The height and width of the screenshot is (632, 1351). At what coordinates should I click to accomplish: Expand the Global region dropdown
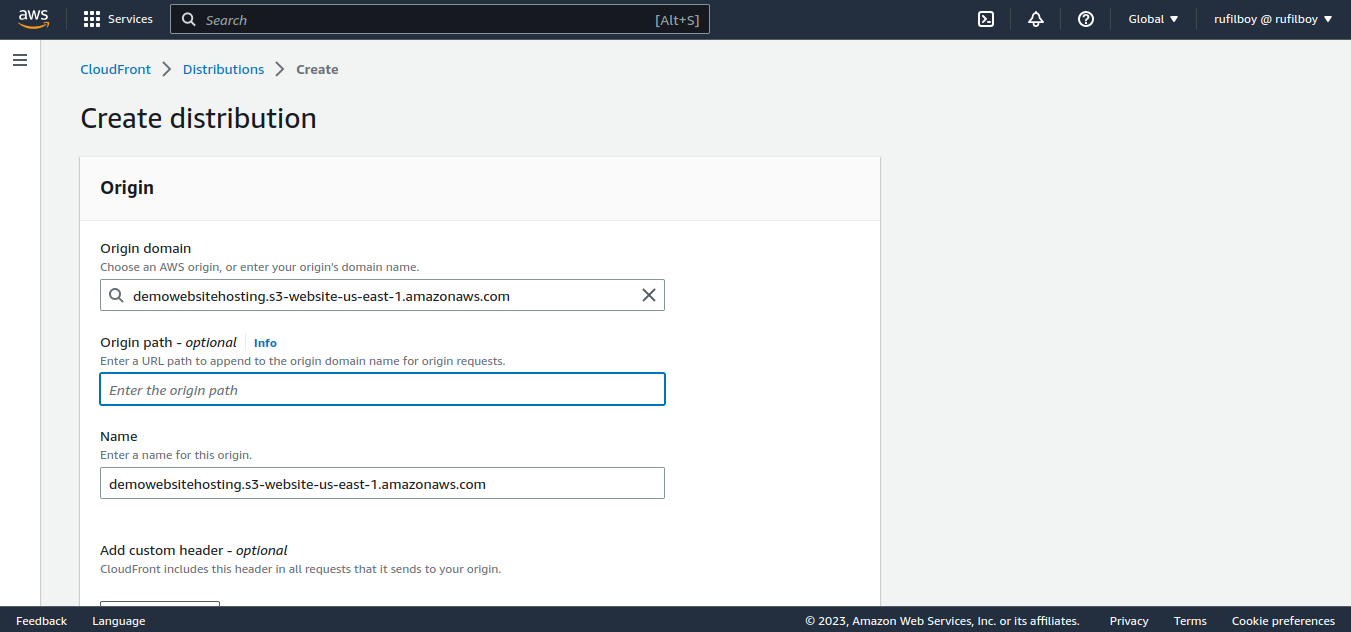point(1154,19)
